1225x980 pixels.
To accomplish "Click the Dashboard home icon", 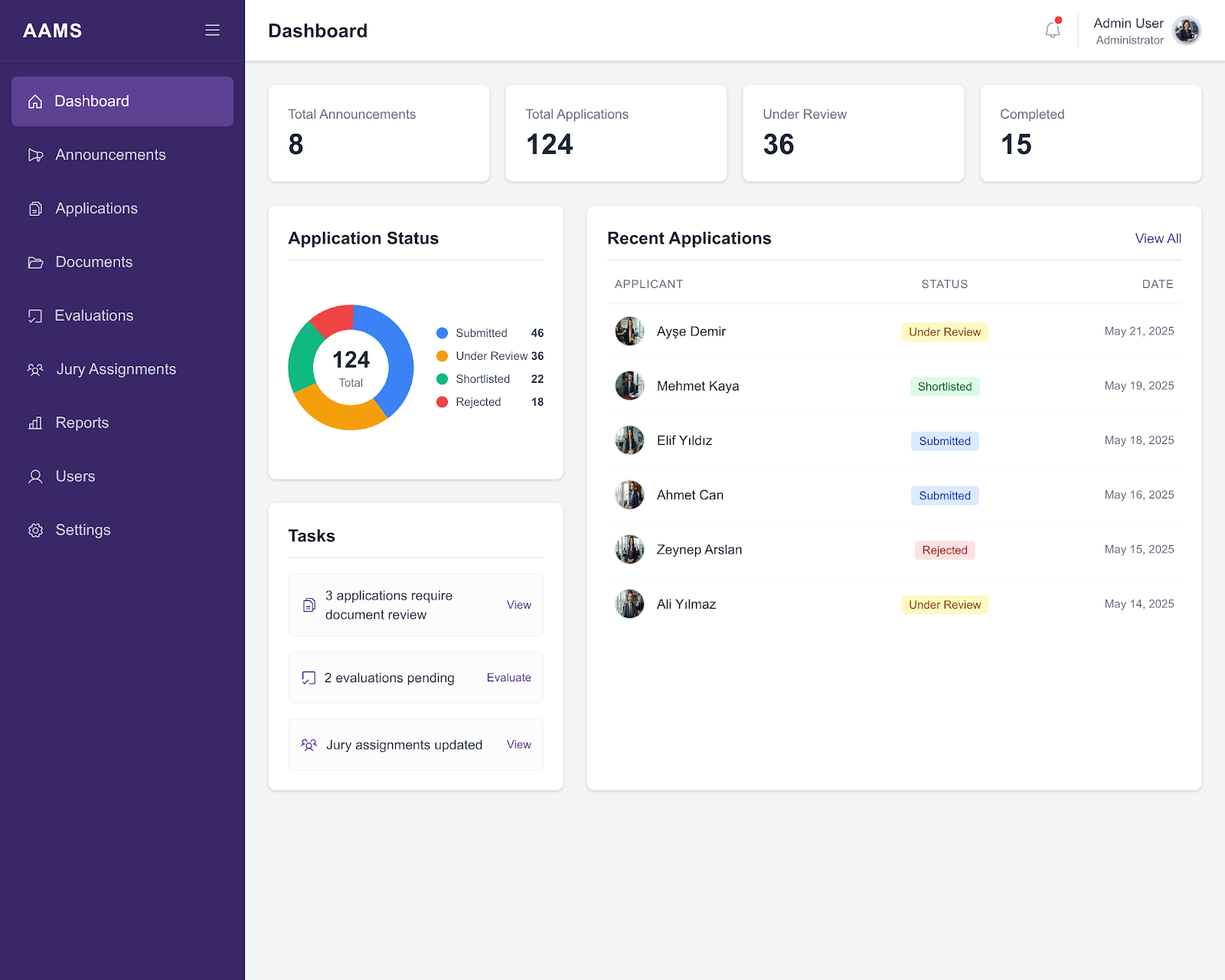I will [35, 101].
